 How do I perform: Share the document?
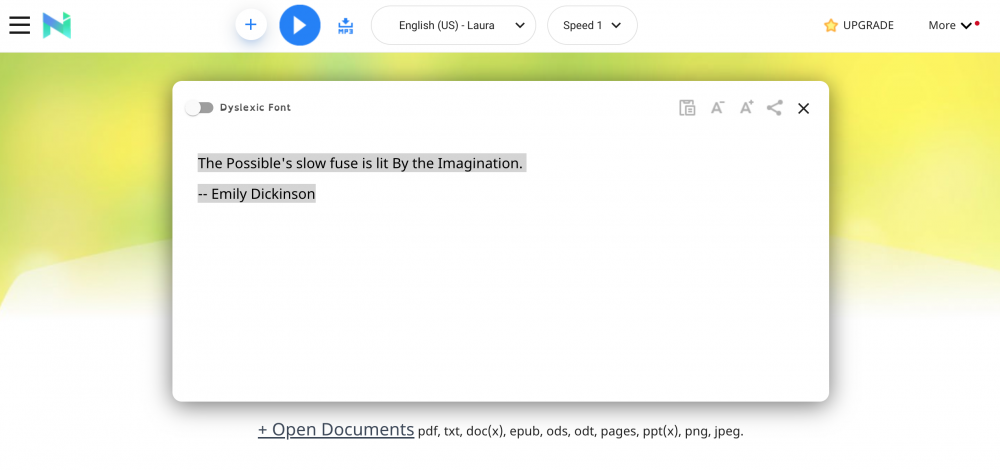click(774, 108)
